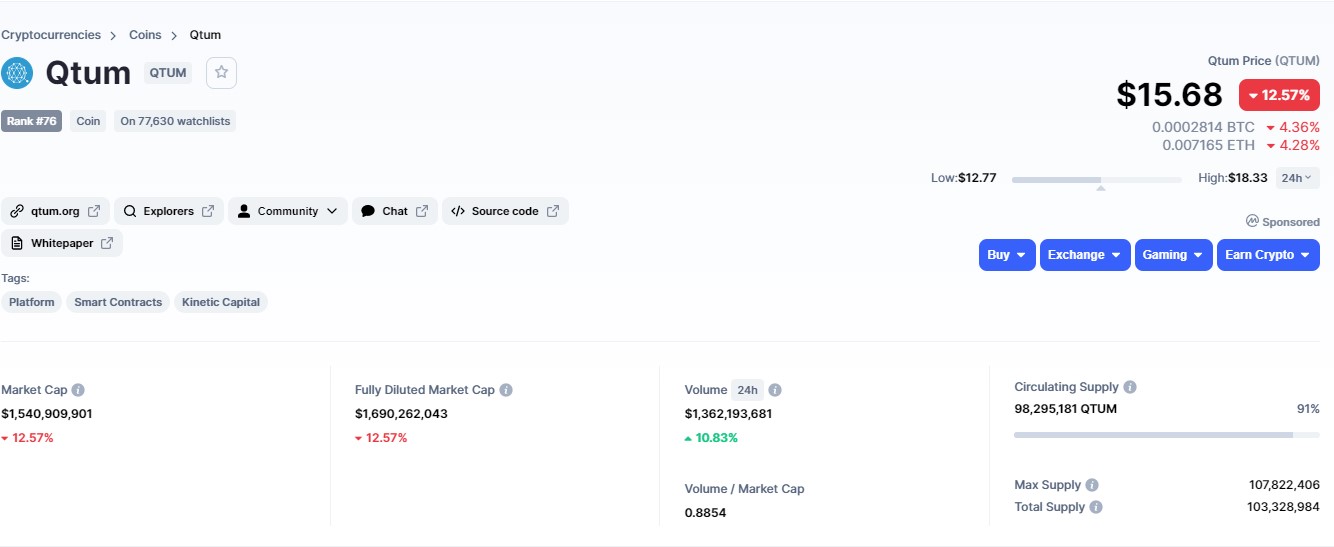
Task: Click the Volume info icon
Action: pos(775,390)
